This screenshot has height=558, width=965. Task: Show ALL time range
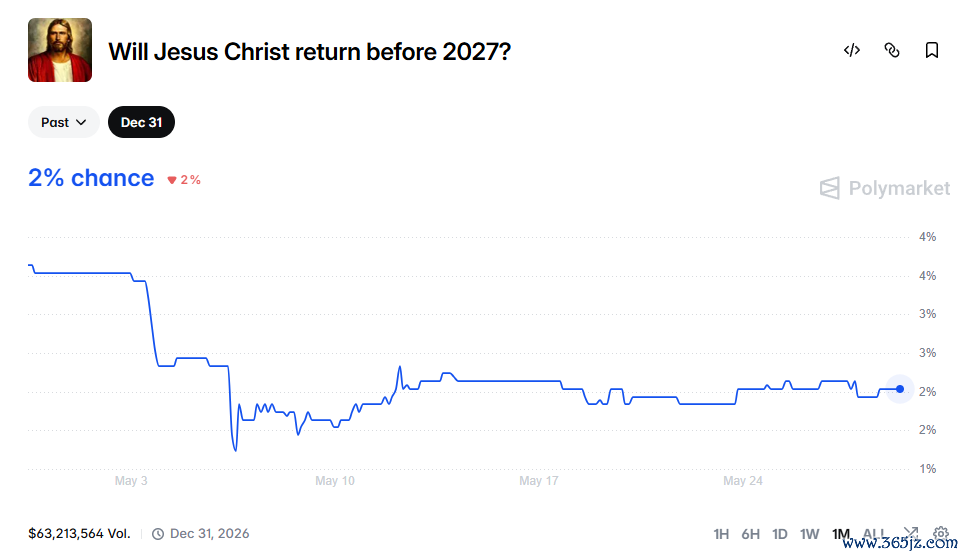point(875,534)
